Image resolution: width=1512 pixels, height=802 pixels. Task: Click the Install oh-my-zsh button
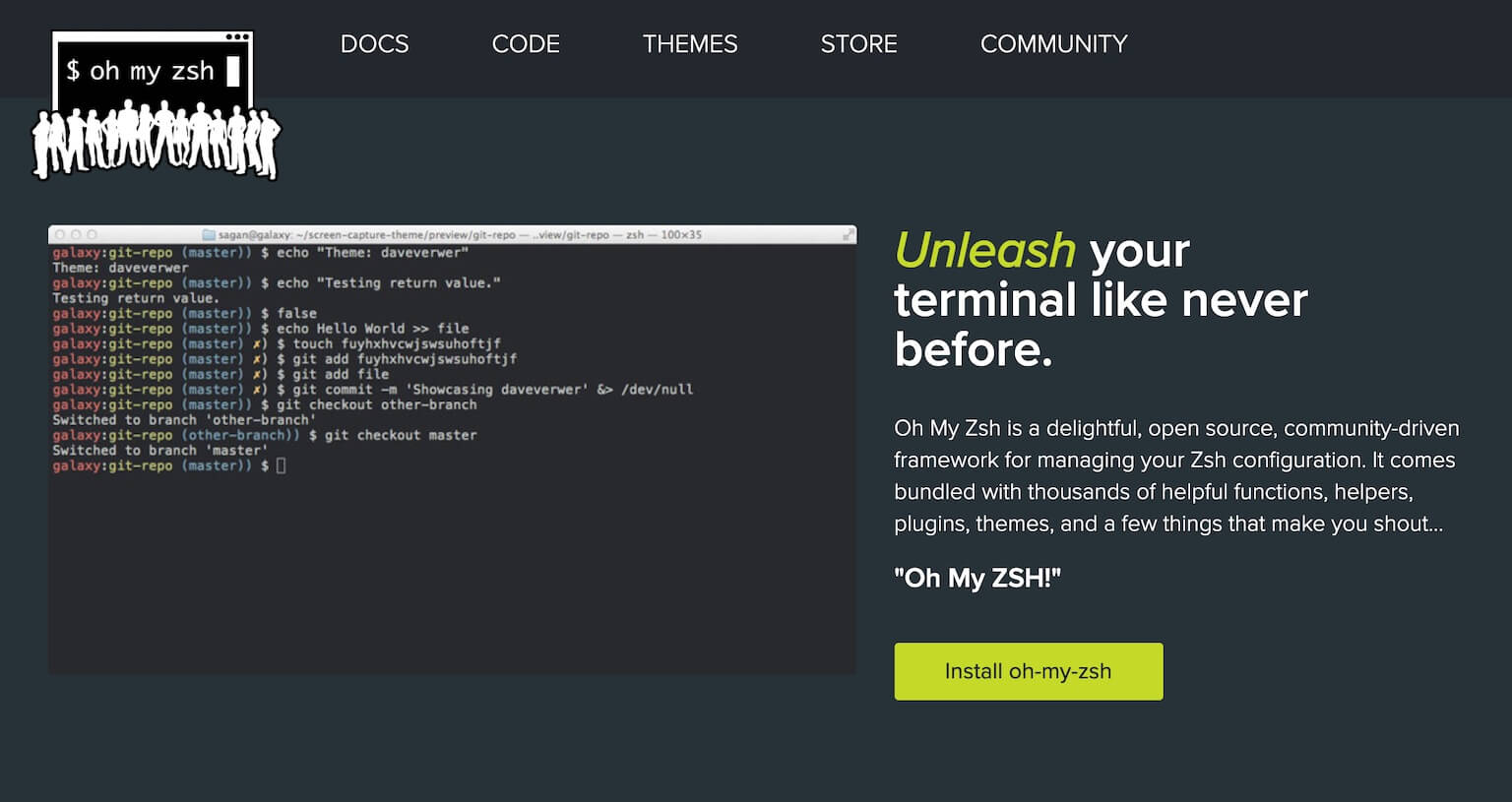pyautogui.click(x=1029, y=671)
